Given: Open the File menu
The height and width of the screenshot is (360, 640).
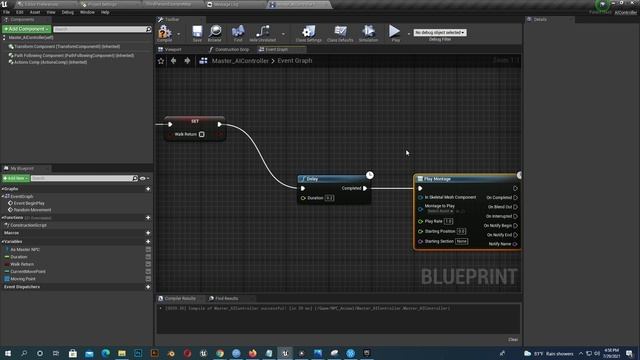Looking at the screenshot, I should point(7,12).
